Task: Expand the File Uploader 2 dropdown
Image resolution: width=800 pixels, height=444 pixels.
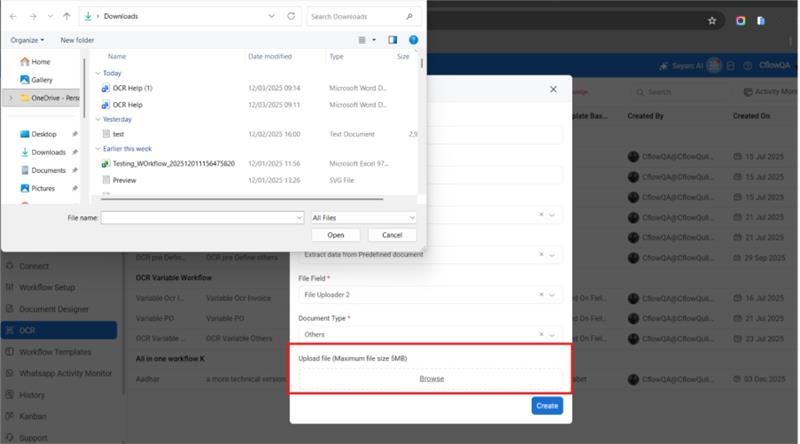Action: [552, 295]
